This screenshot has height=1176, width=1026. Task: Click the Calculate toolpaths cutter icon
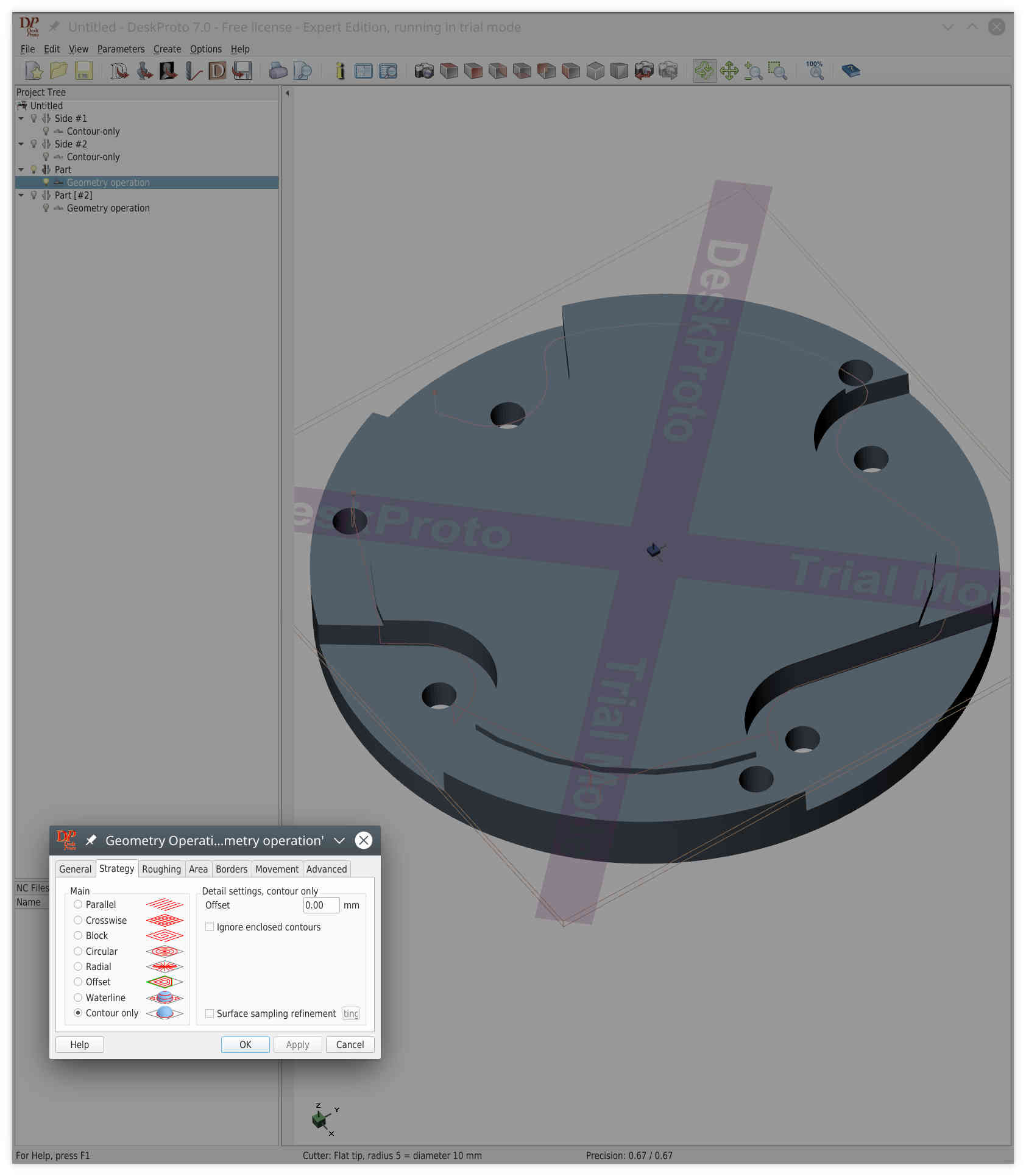coord(193,71)
